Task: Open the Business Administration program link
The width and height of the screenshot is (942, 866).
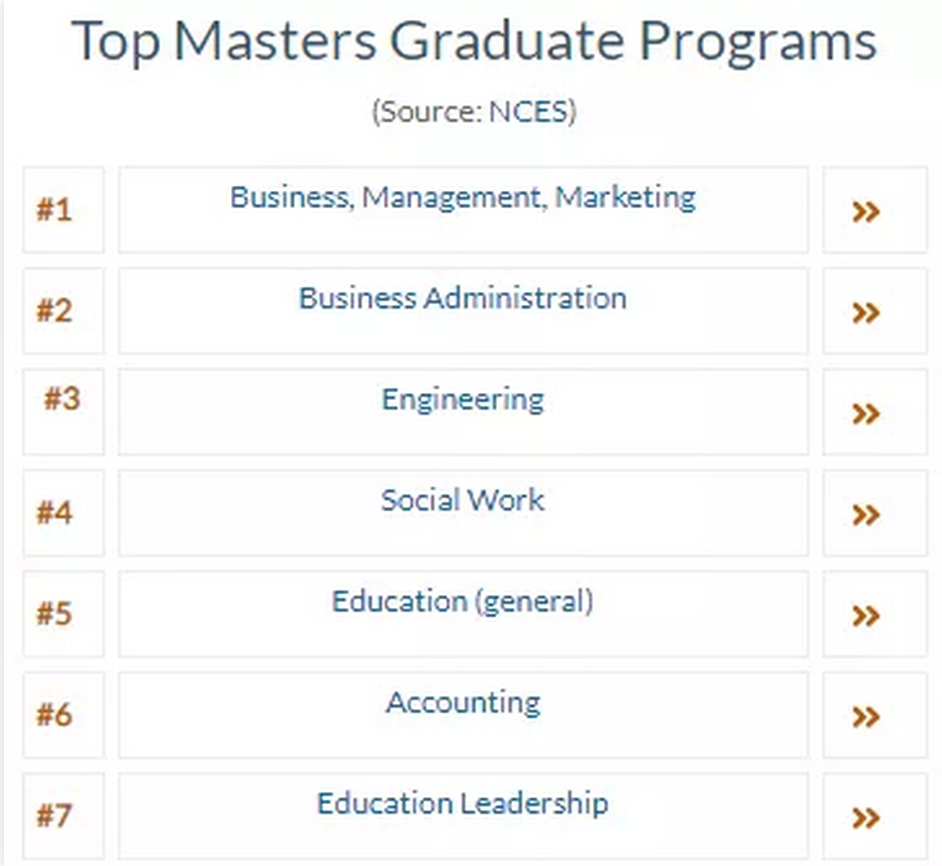Action: point(463,298)
